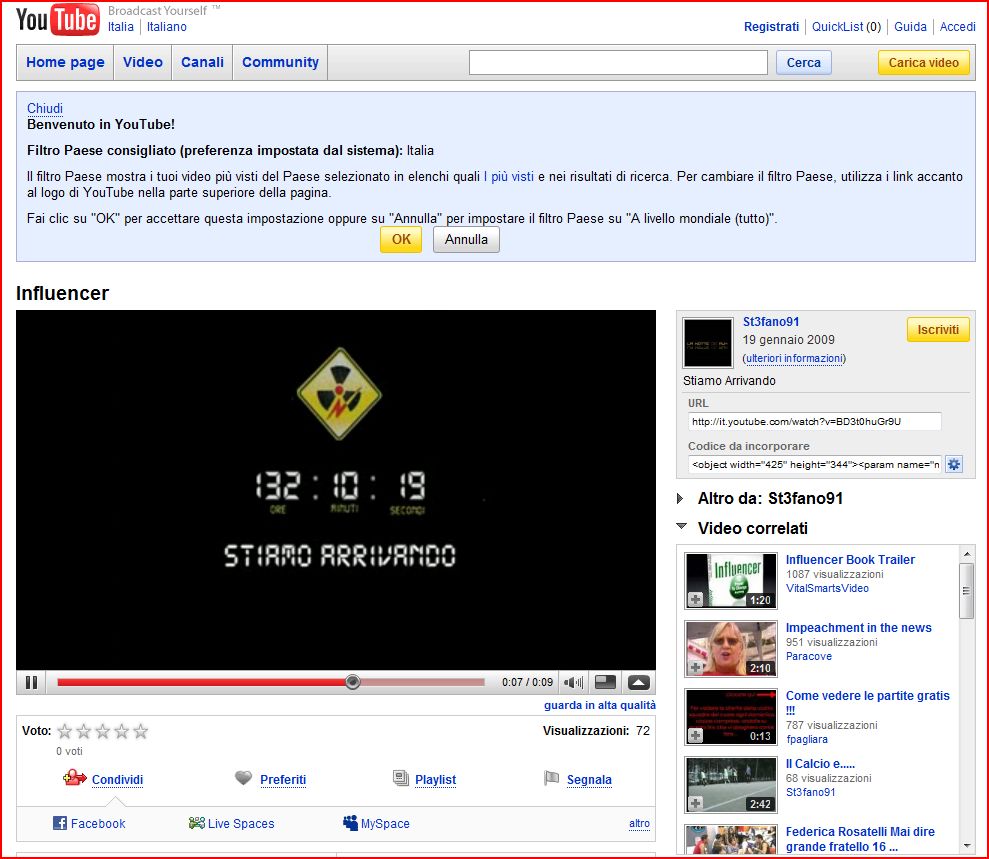Flag video using Segnala
The height and width of the screenshot is (859, 989).
coord(588,780)
